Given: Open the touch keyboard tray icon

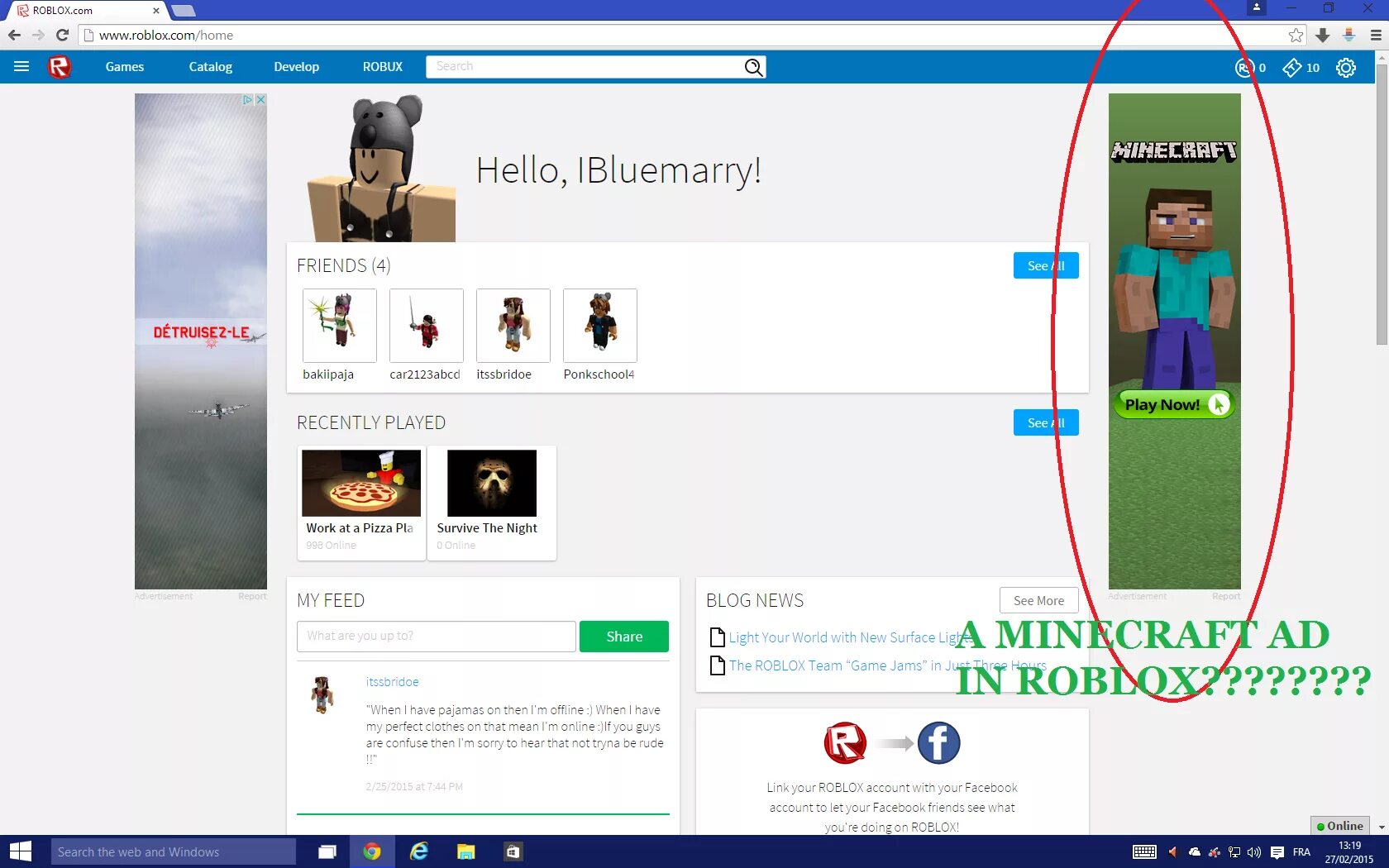Looking at the screenshot, I should (1144, 852).
